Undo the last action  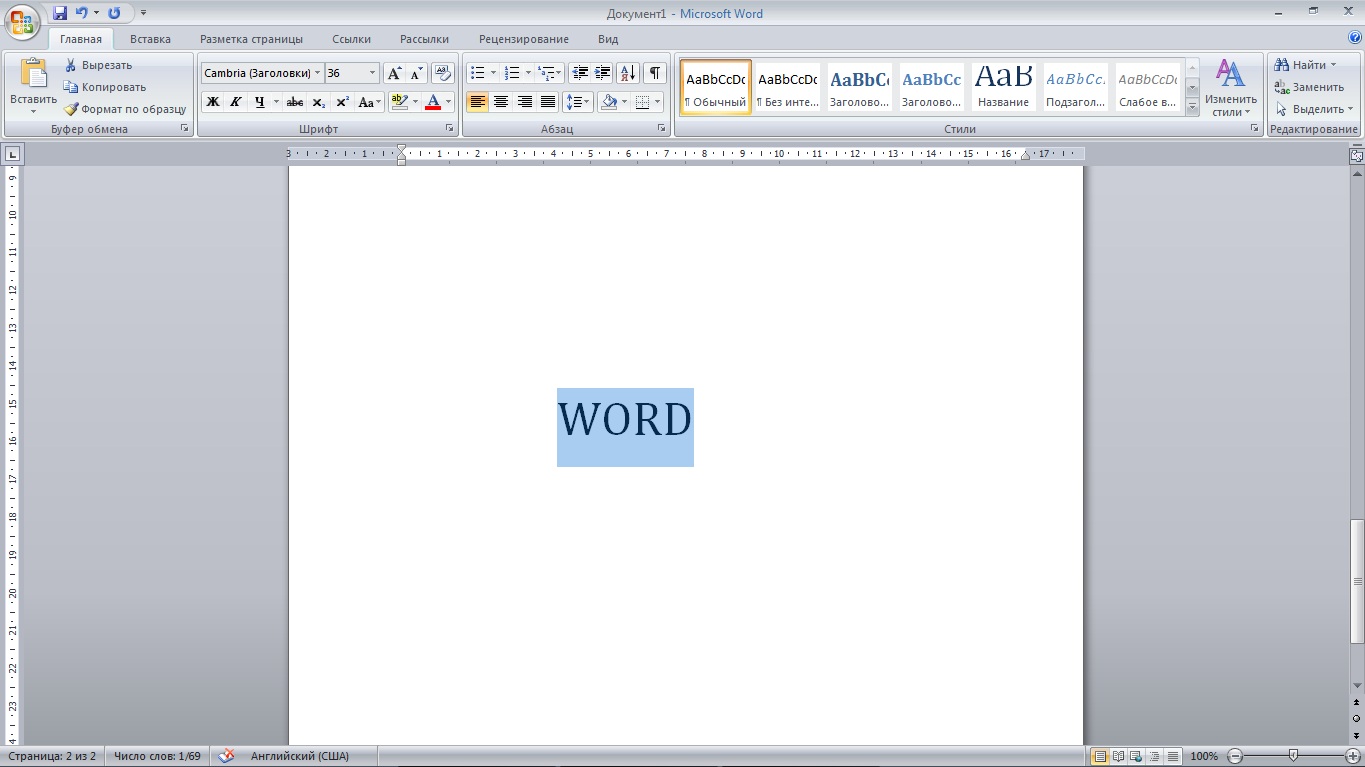click(82, 13)
